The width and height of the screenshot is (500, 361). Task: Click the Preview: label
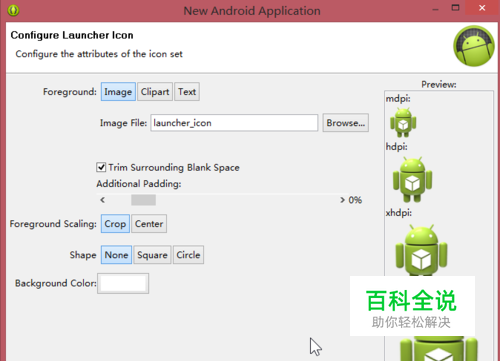pos(439,84)
